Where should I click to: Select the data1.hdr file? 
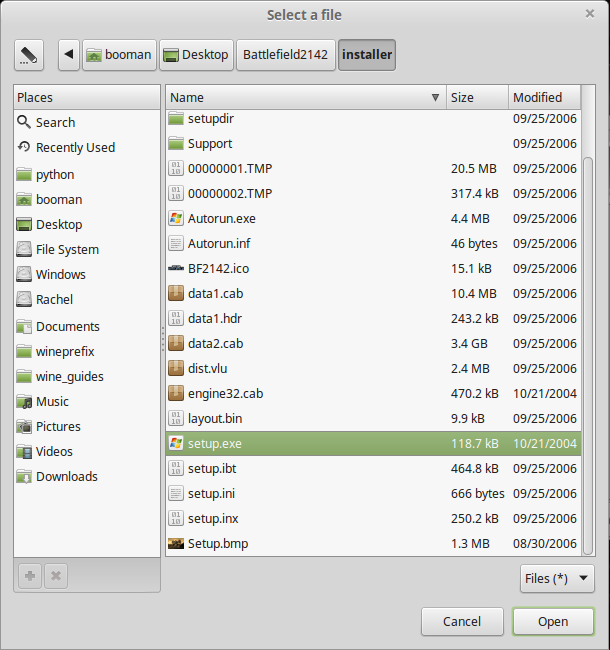373,318
